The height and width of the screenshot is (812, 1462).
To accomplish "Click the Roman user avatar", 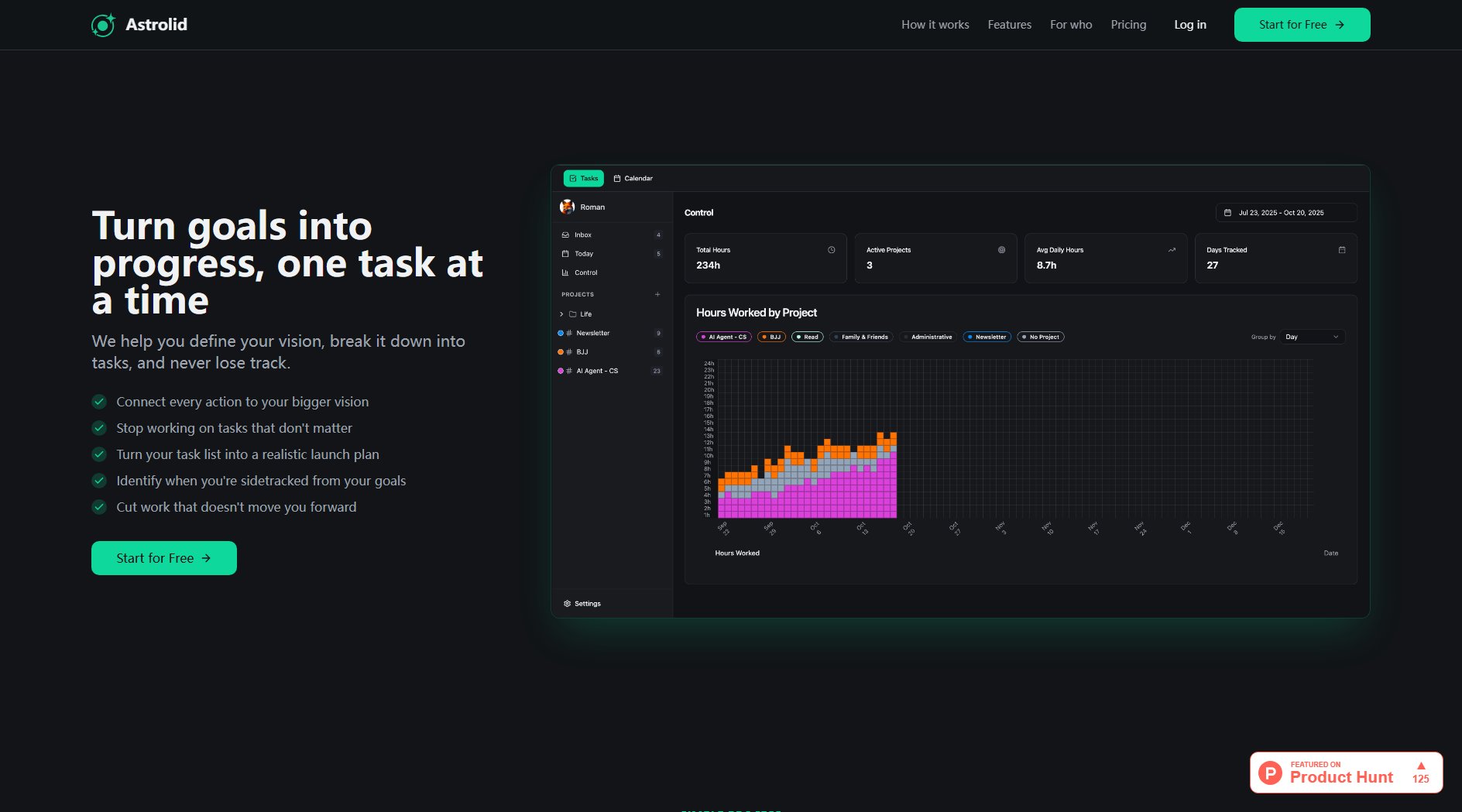I will [568, 207].
